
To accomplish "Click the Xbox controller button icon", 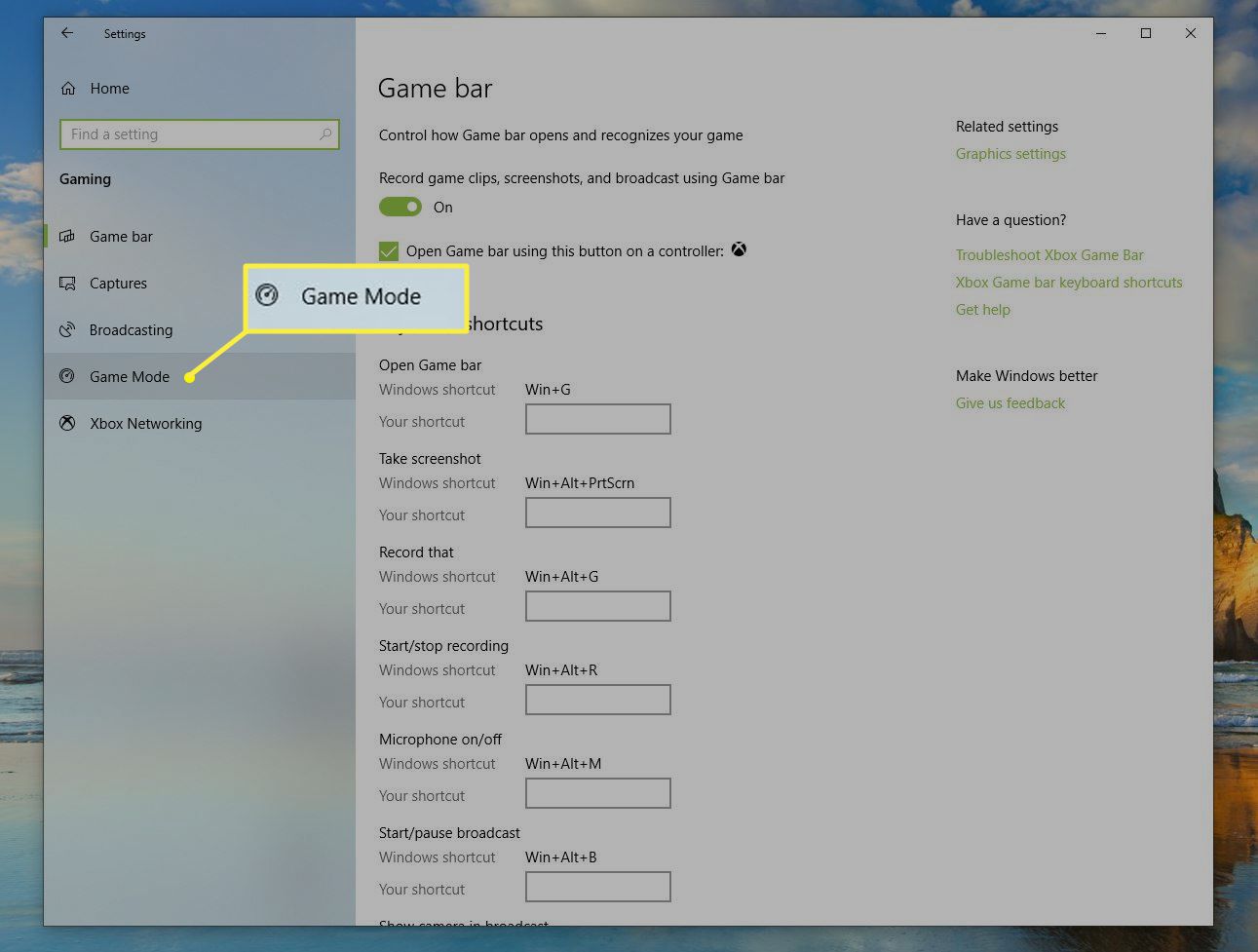I will 740,249.
